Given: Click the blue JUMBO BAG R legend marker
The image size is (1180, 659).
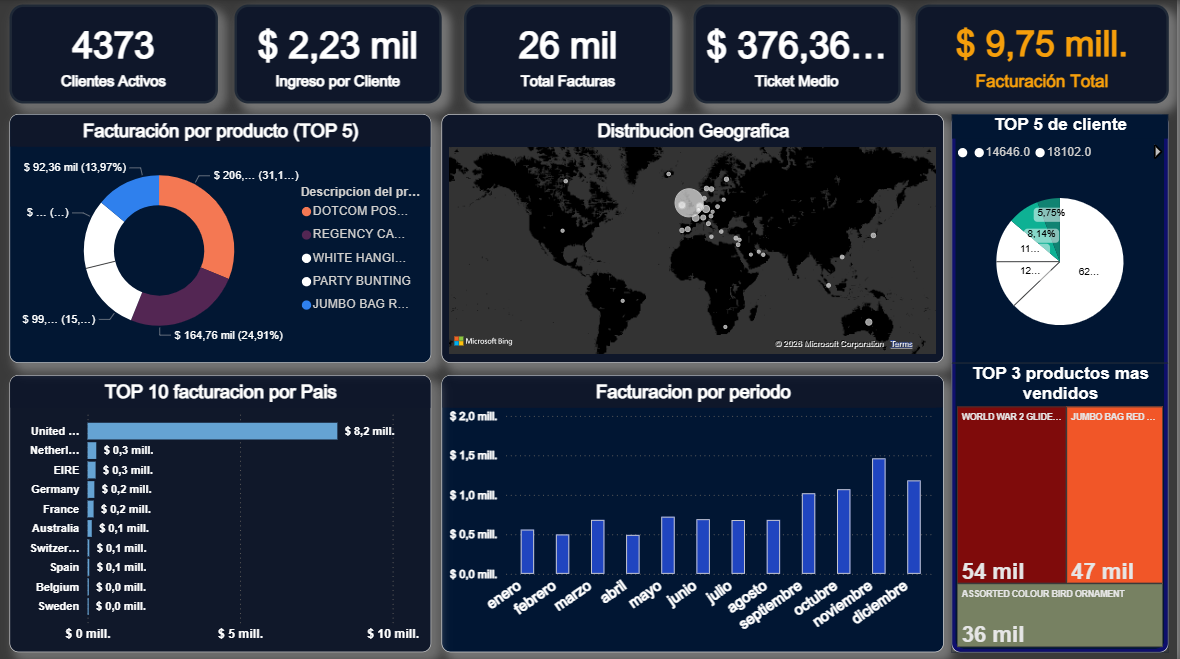Looking at the screenshot, I should pyautogui.click(x=307, y=304).
